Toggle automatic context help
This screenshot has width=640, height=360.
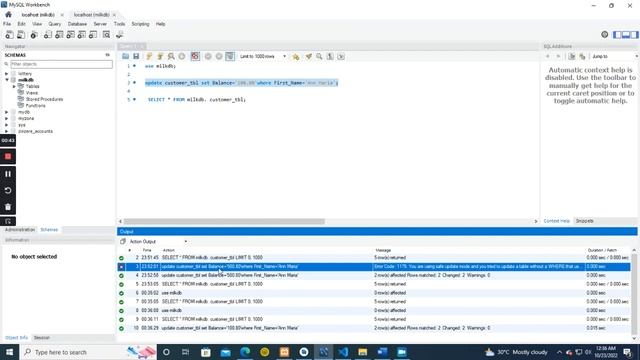click(x=582, y=56)
